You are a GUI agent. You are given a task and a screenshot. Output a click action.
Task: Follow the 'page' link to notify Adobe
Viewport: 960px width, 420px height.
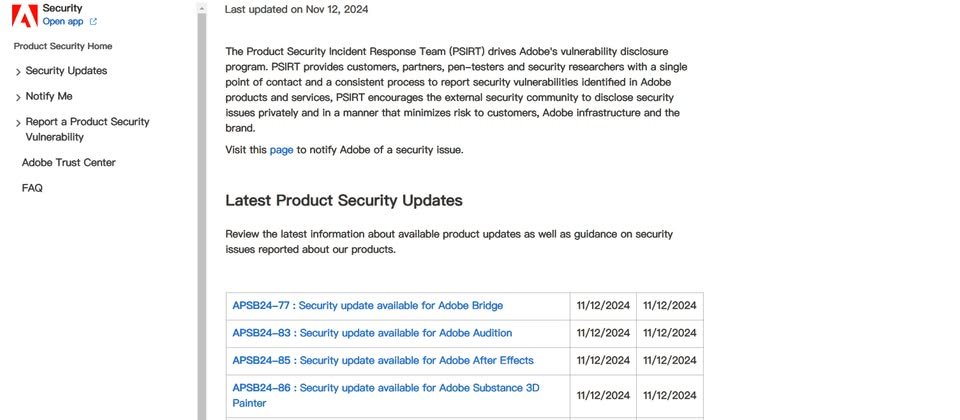pos(282,149)
